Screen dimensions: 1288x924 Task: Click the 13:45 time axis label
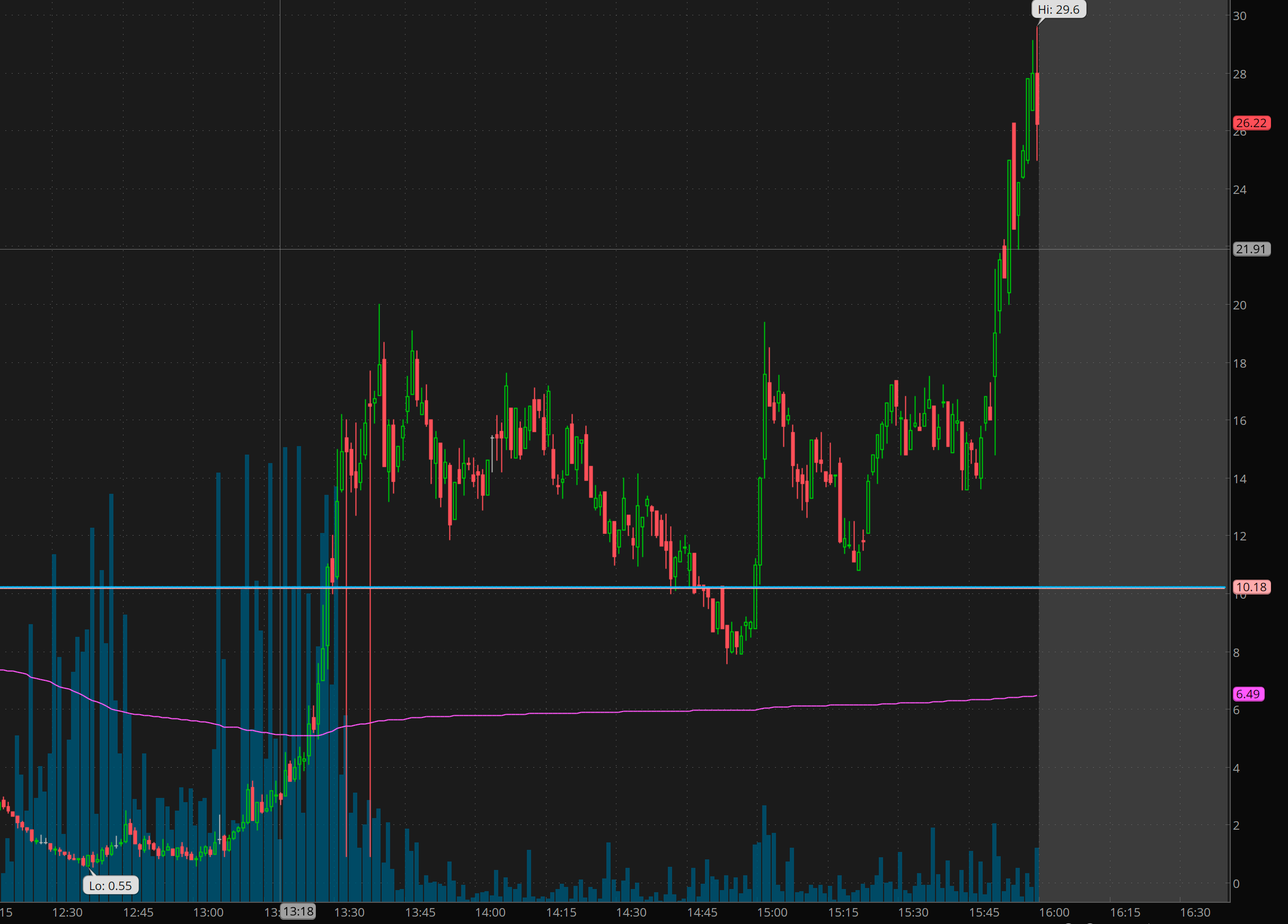tap(420, 912)
